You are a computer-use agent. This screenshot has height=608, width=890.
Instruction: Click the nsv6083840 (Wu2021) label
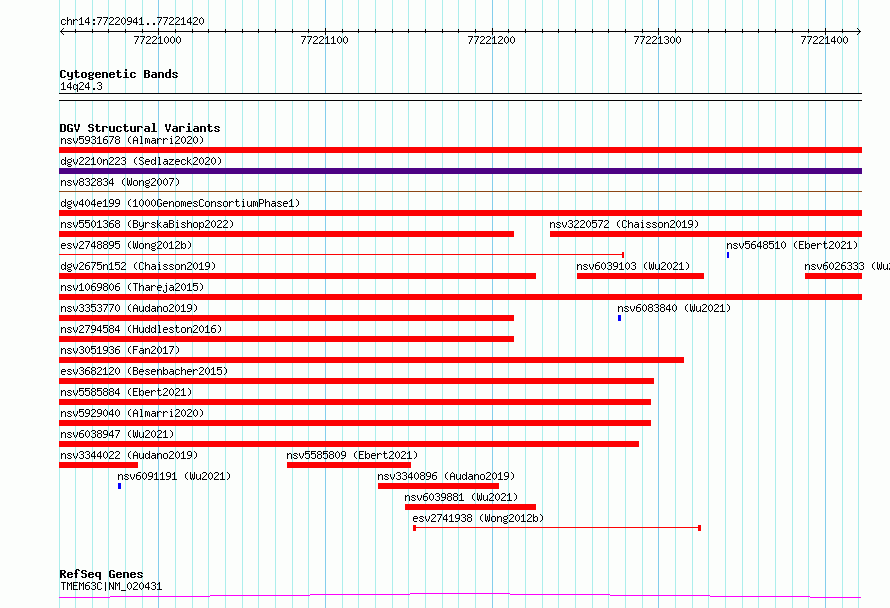[674, 308]
